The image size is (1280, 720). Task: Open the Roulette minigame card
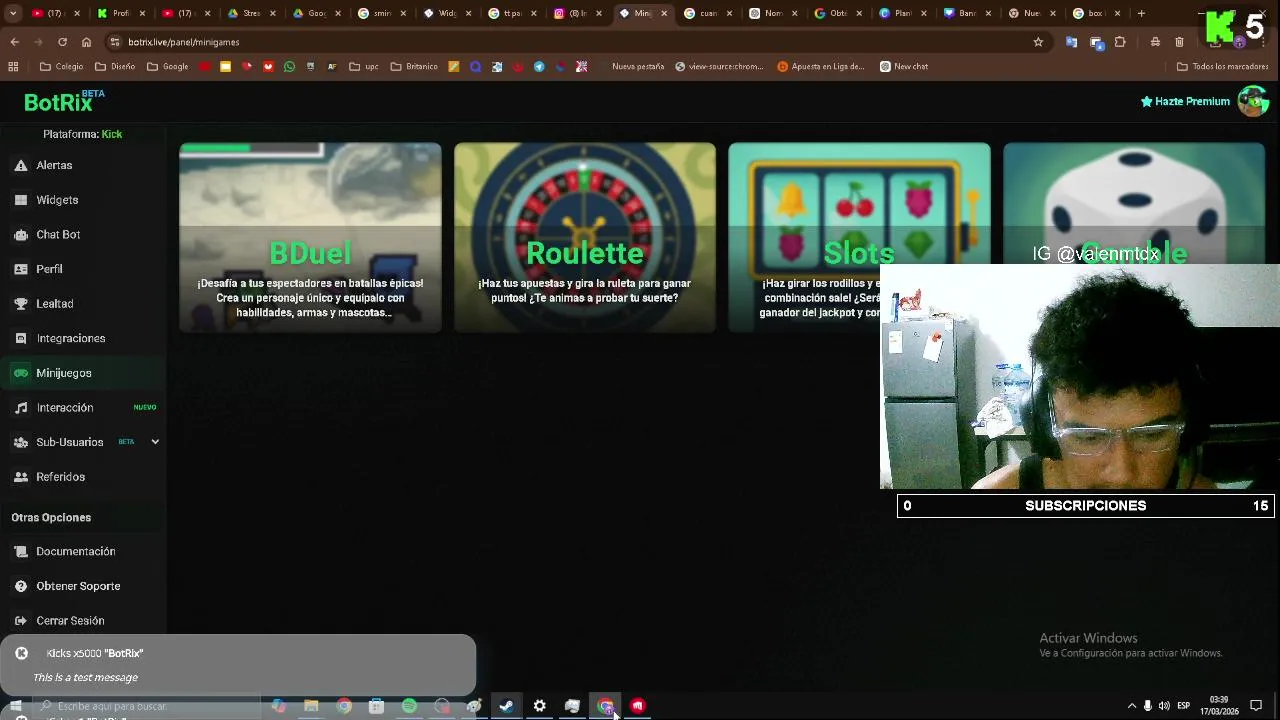(585, 237)
